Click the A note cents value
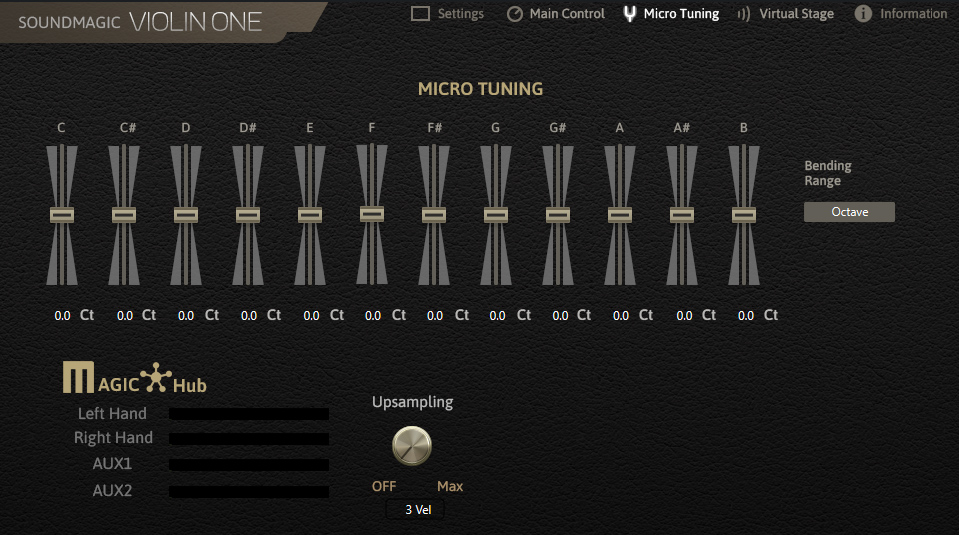The image size is (959, 535). coord(621,316)
